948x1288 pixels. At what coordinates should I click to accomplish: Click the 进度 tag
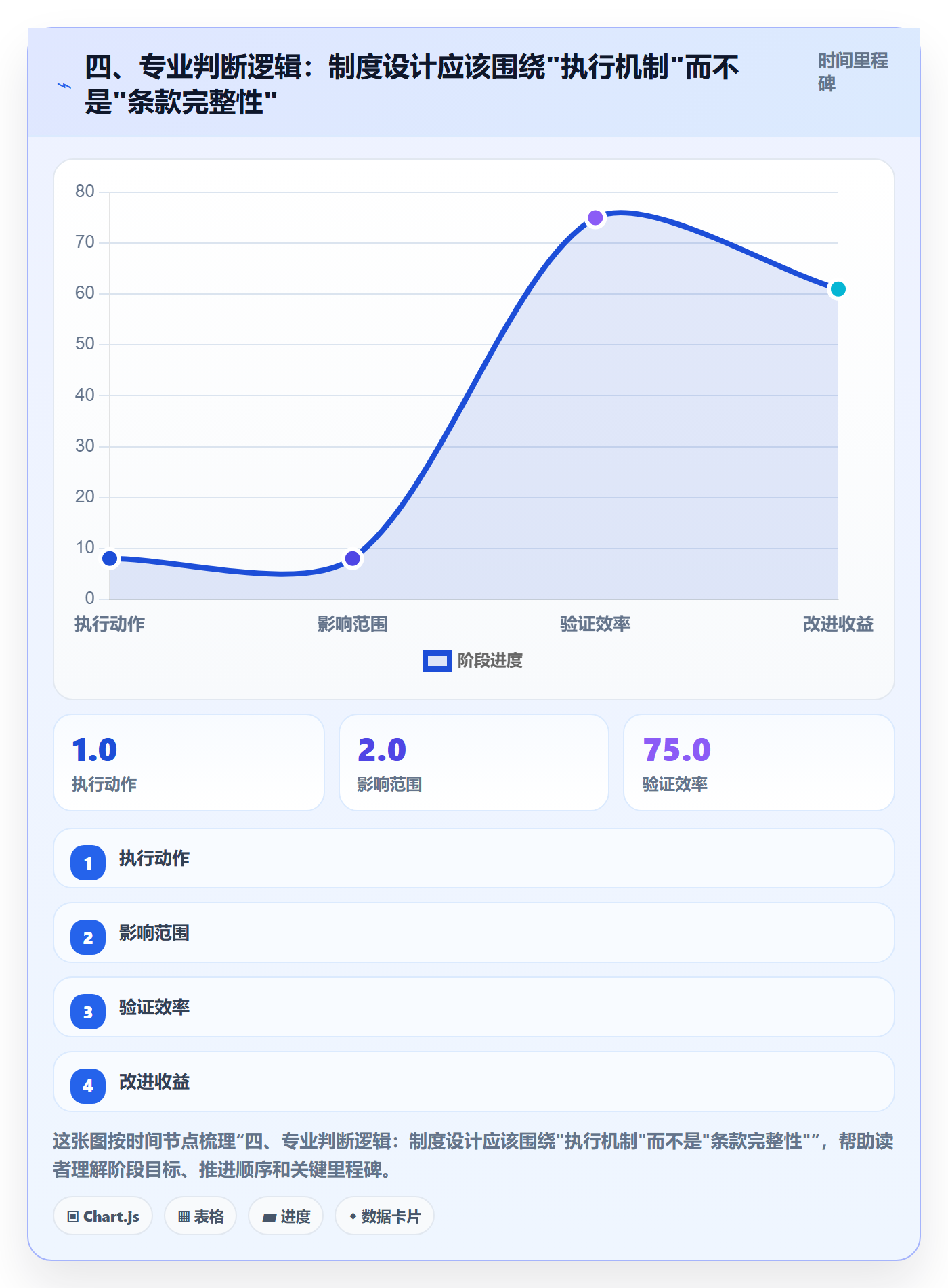point(286,1216)
